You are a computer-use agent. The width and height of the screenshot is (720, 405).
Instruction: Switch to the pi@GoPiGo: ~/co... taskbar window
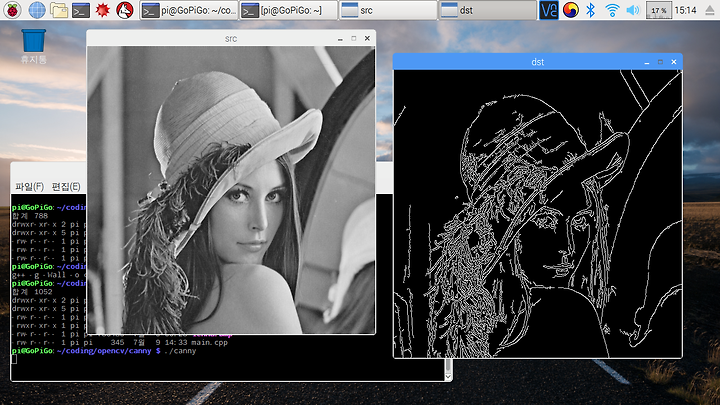pyautogui.click(x=189, y=10)
